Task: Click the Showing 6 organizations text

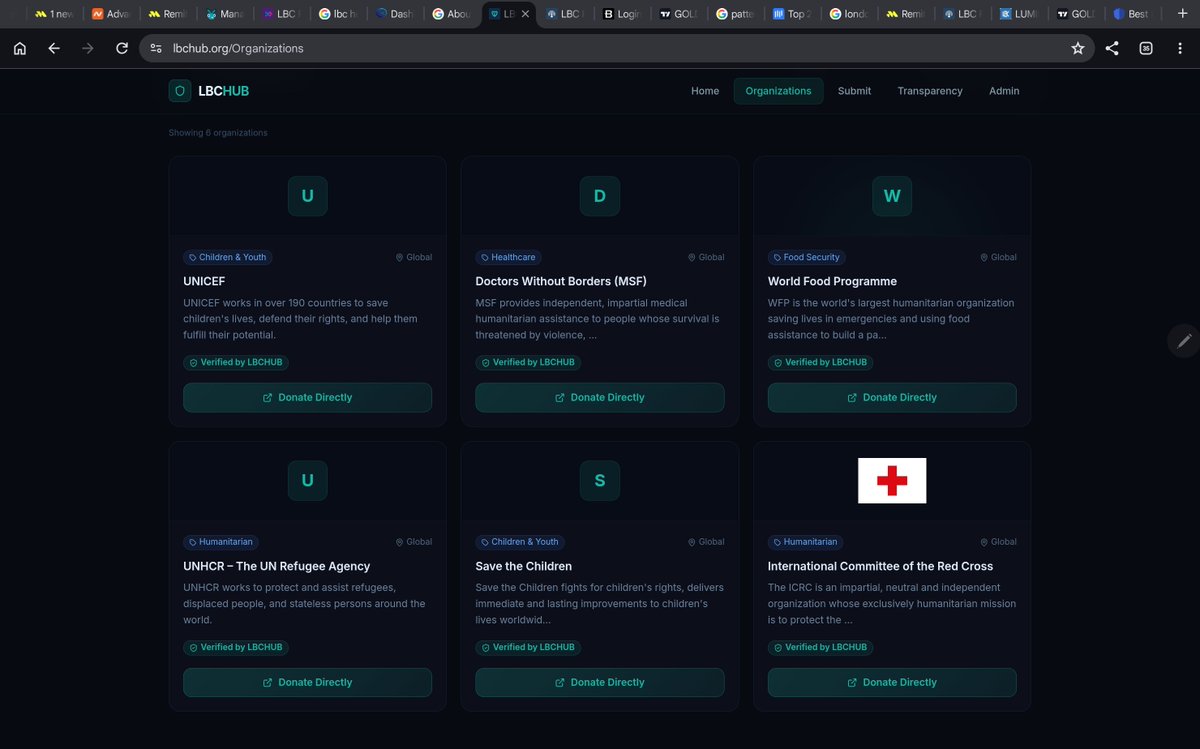Action: tap(218, 133)
